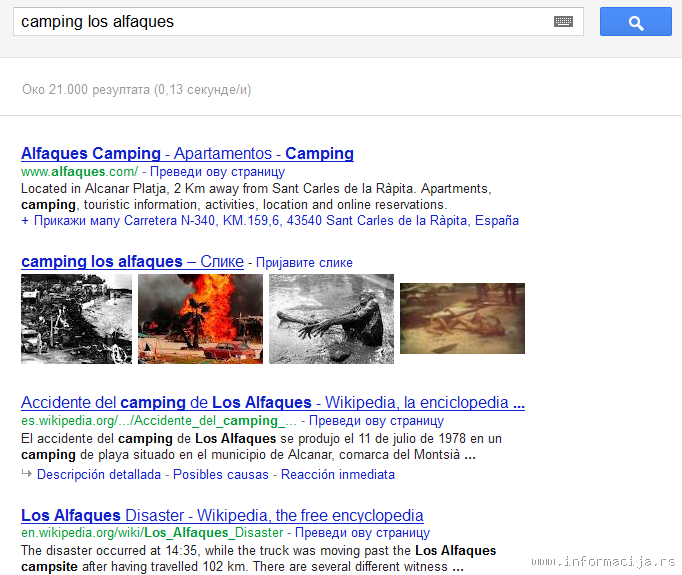Click the green URL 'www.alfaques.com/'

80,172
